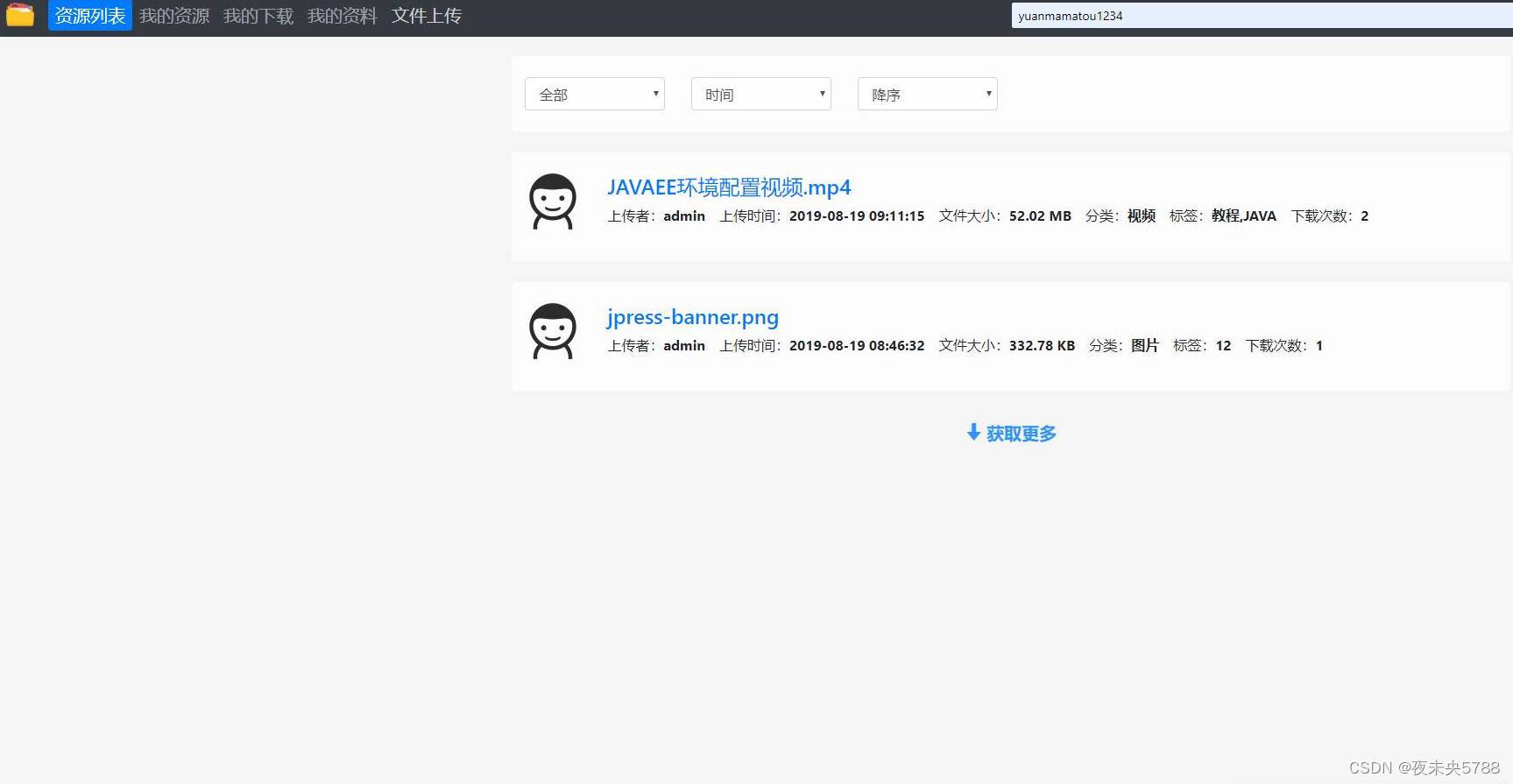This screenshot has width=1513, height=784.
Task: Click the down arrow icon next to 获取更多
Action: pyautogui.click(x=973, y=432)
